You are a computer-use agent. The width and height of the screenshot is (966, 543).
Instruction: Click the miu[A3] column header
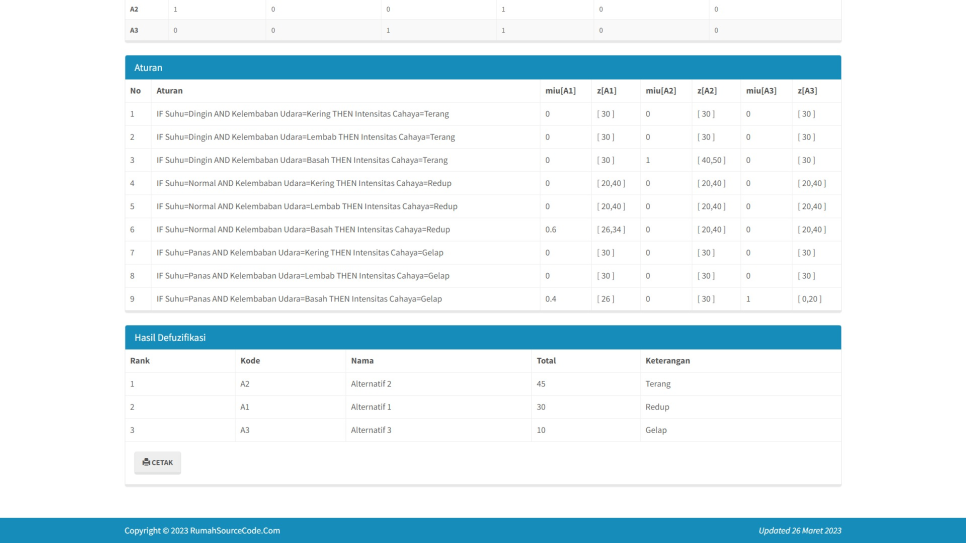click(x=761, y=91)
